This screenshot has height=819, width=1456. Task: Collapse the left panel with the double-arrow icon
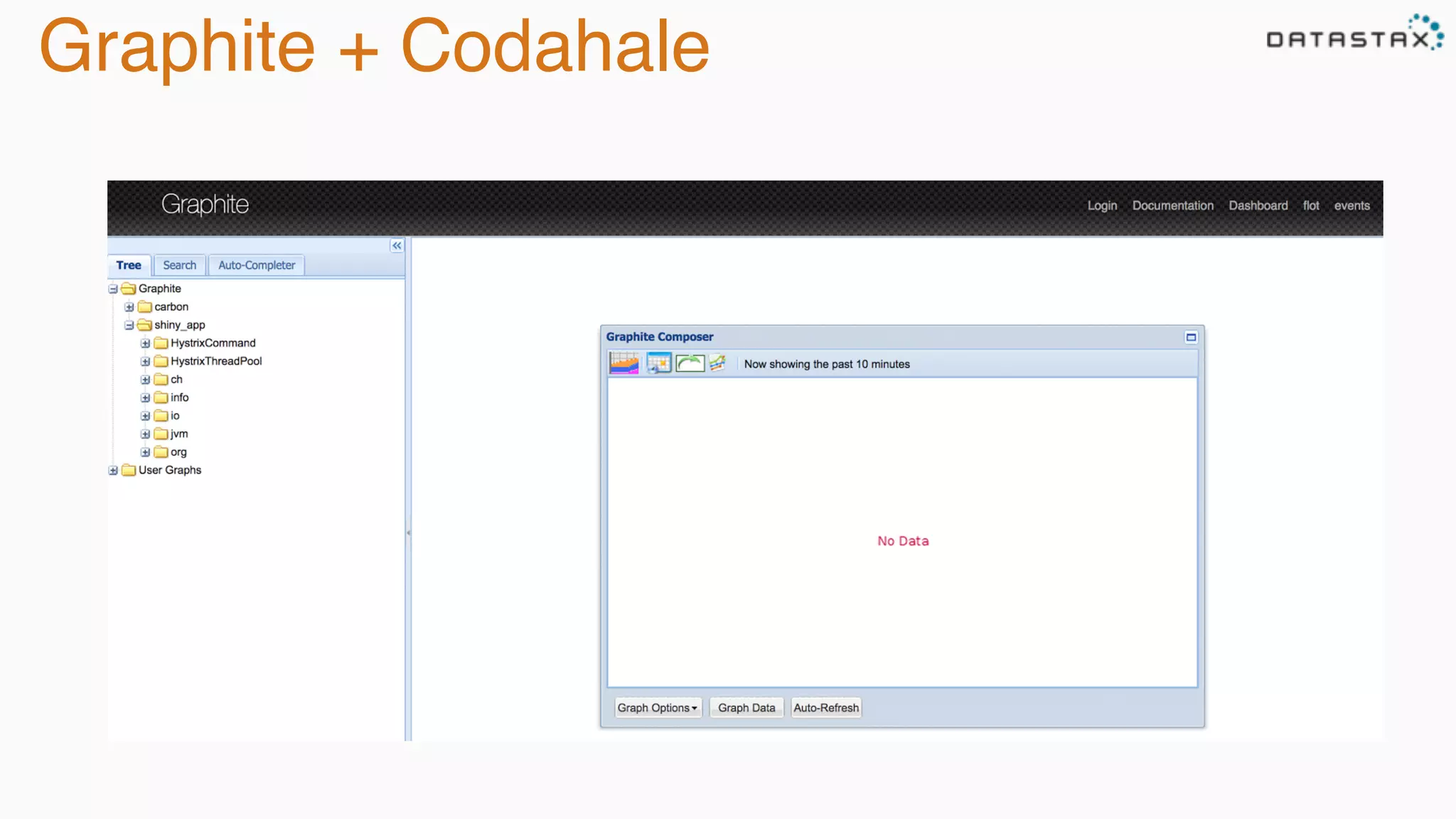(x=397, y=245)
